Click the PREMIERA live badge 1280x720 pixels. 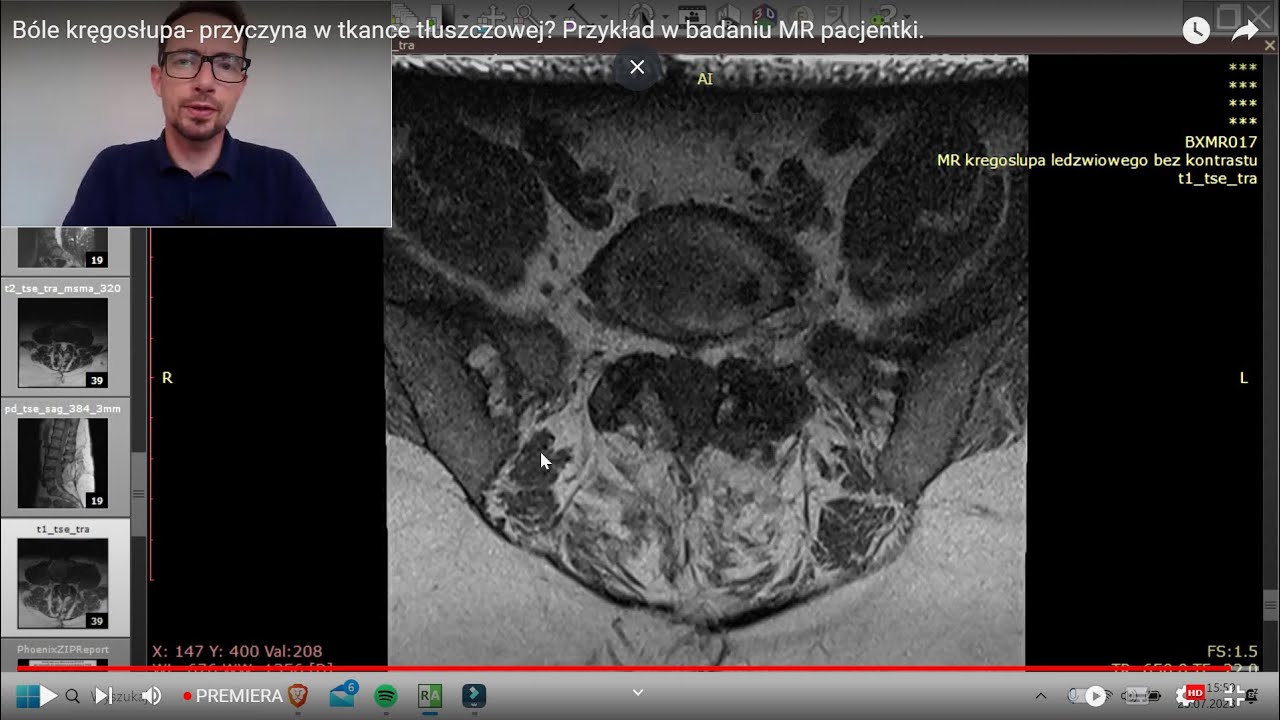point(233,696)
